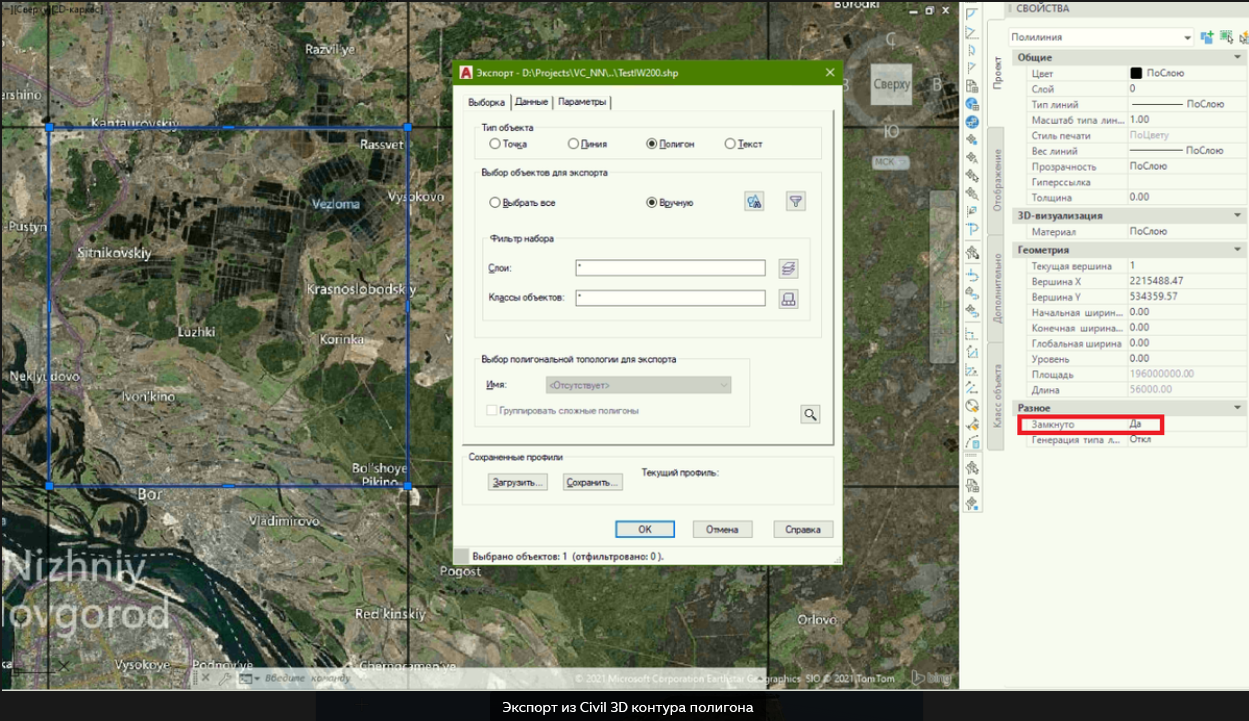Collapse the Геометрия properties section
This screenshot has height=721, width=1249.
1239,250
